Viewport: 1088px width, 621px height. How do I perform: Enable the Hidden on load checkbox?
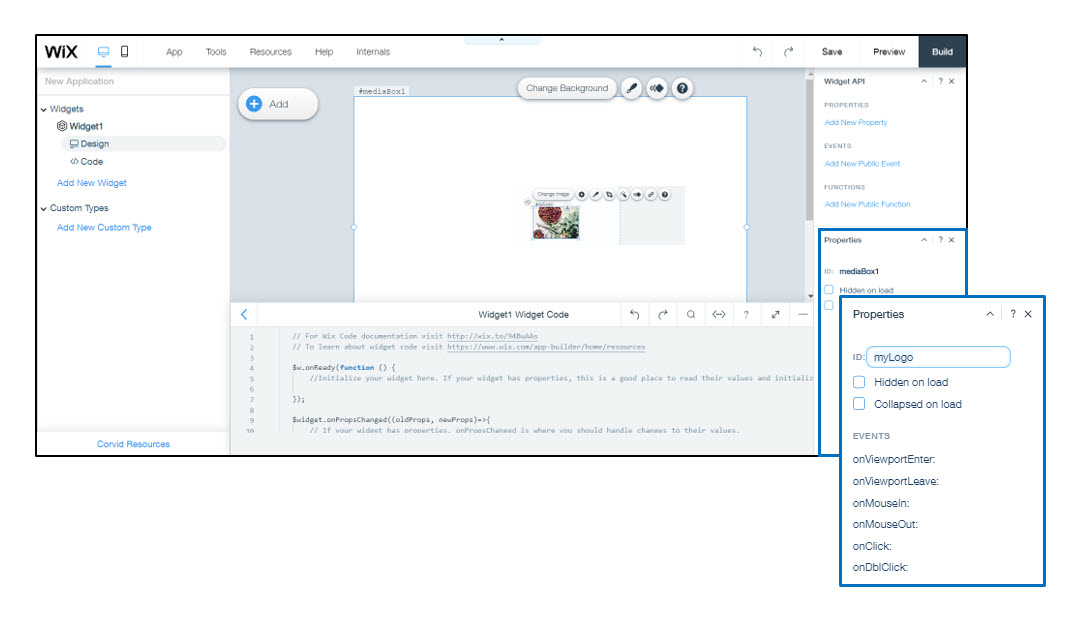coord(859,382)
